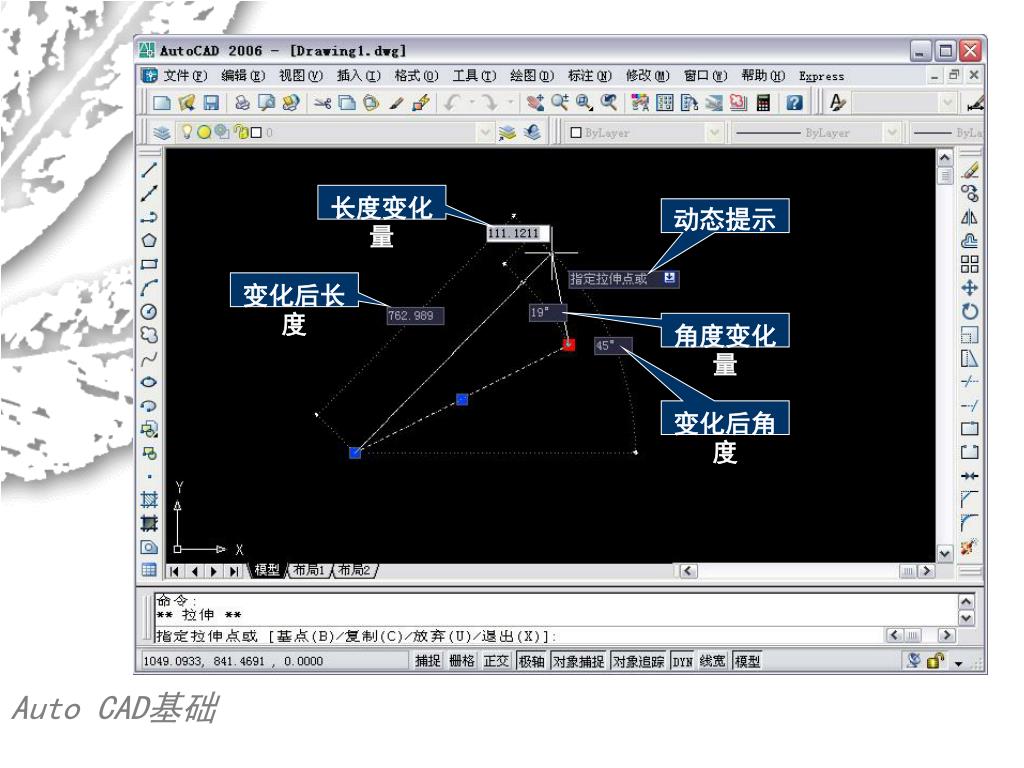This screenshot has width=1024, height=768.
Task: Expand the layer list dropdown
Action: [x=485, y=133]
